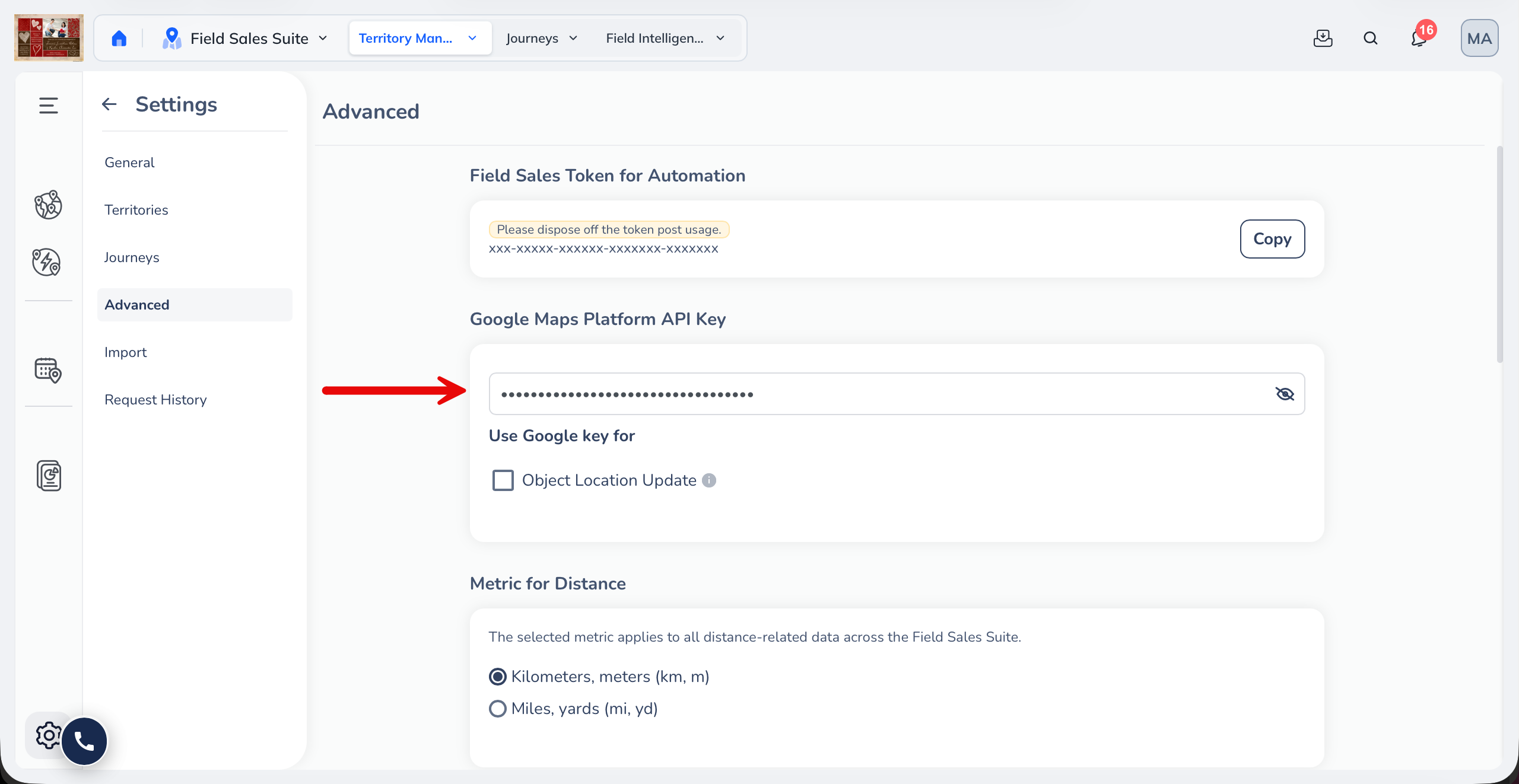Open search with magnifier icon
The width and height of the screenshot is (1519, 784).
(1370, 39)
